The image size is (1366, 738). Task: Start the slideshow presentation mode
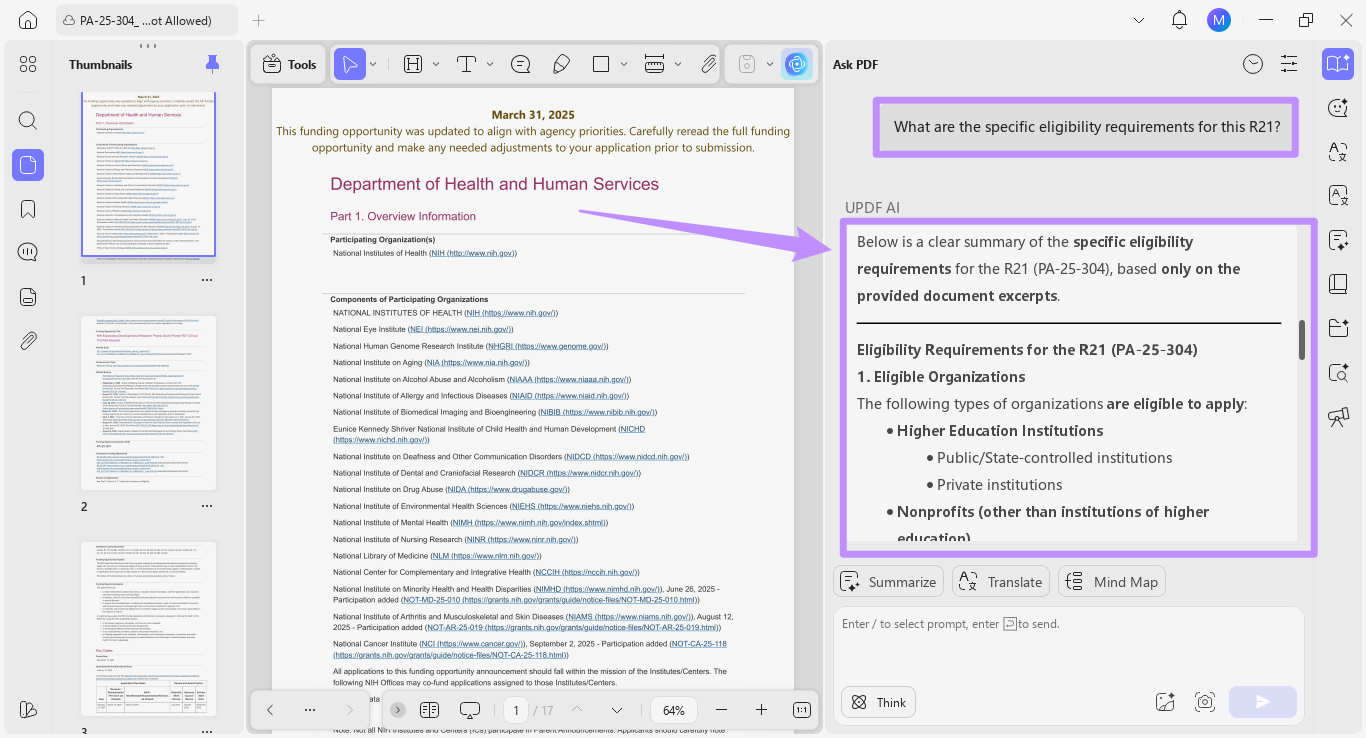470,710
